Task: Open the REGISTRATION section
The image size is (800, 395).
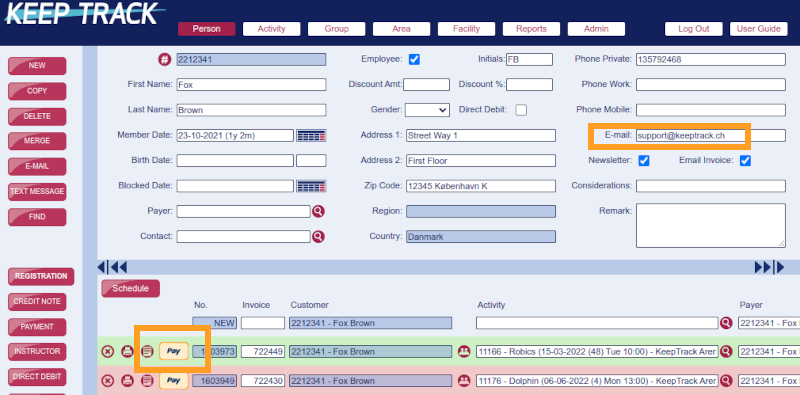Action: (41, 277)
